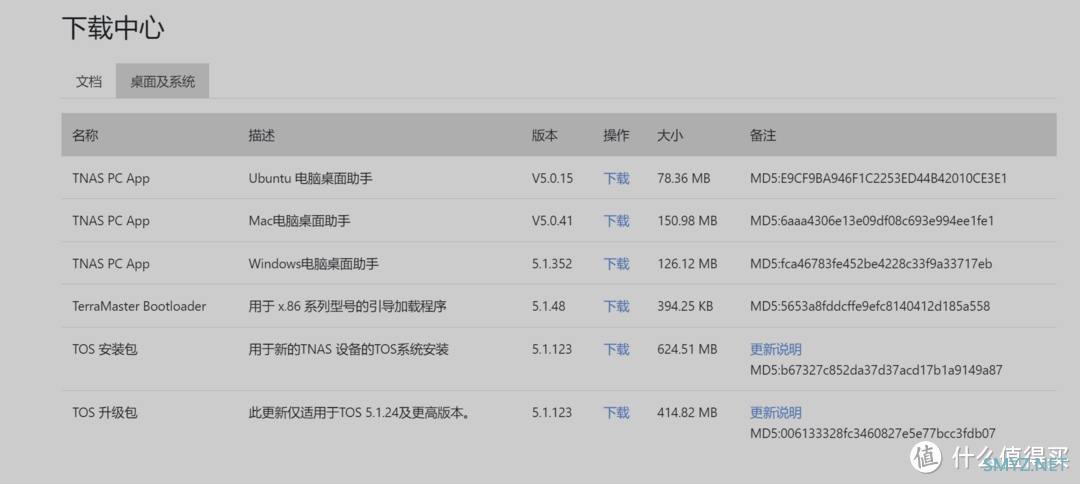Image resolution: width=1080 pixels, height=484 pixels.
Task: Download the Mac电脑桌面助手 app
Action: tap(616, 221)
